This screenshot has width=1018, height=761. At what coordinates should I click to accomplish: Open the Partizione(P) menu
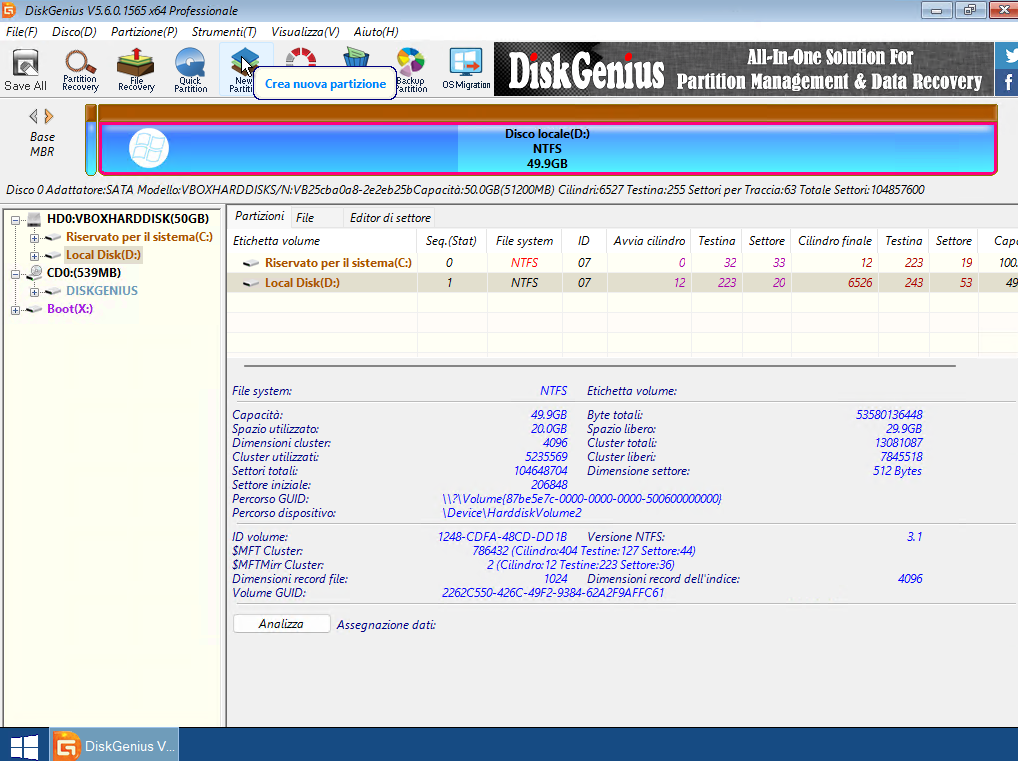(144, 32)
